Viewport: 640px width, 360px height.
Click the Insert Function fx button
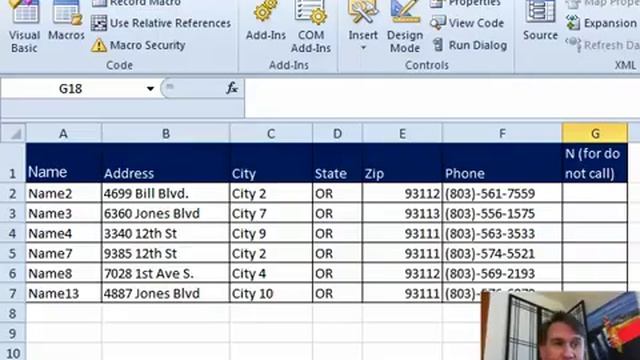pos(232,88)
